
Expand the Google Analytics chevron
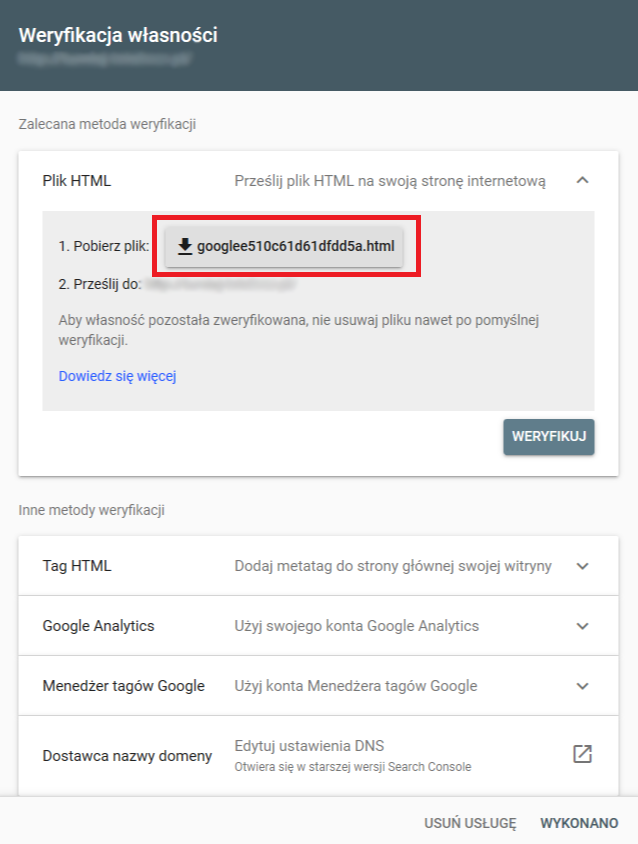coord(583,626)
